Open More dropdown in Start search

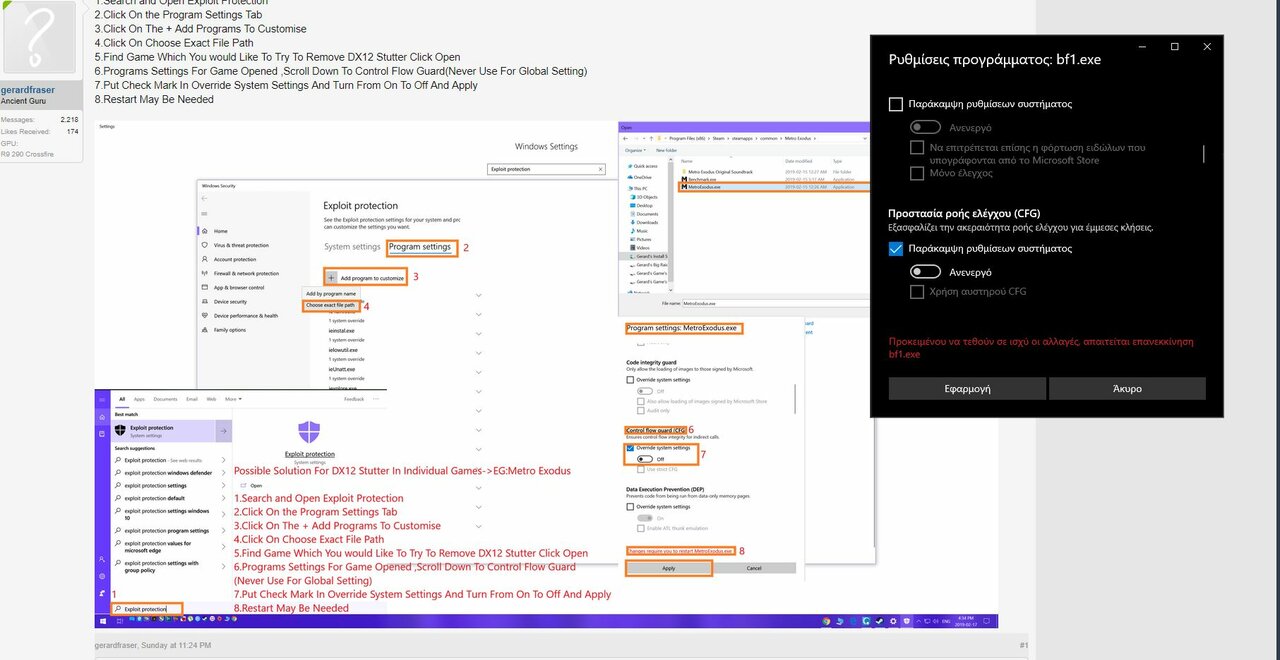tap(232, 399)
